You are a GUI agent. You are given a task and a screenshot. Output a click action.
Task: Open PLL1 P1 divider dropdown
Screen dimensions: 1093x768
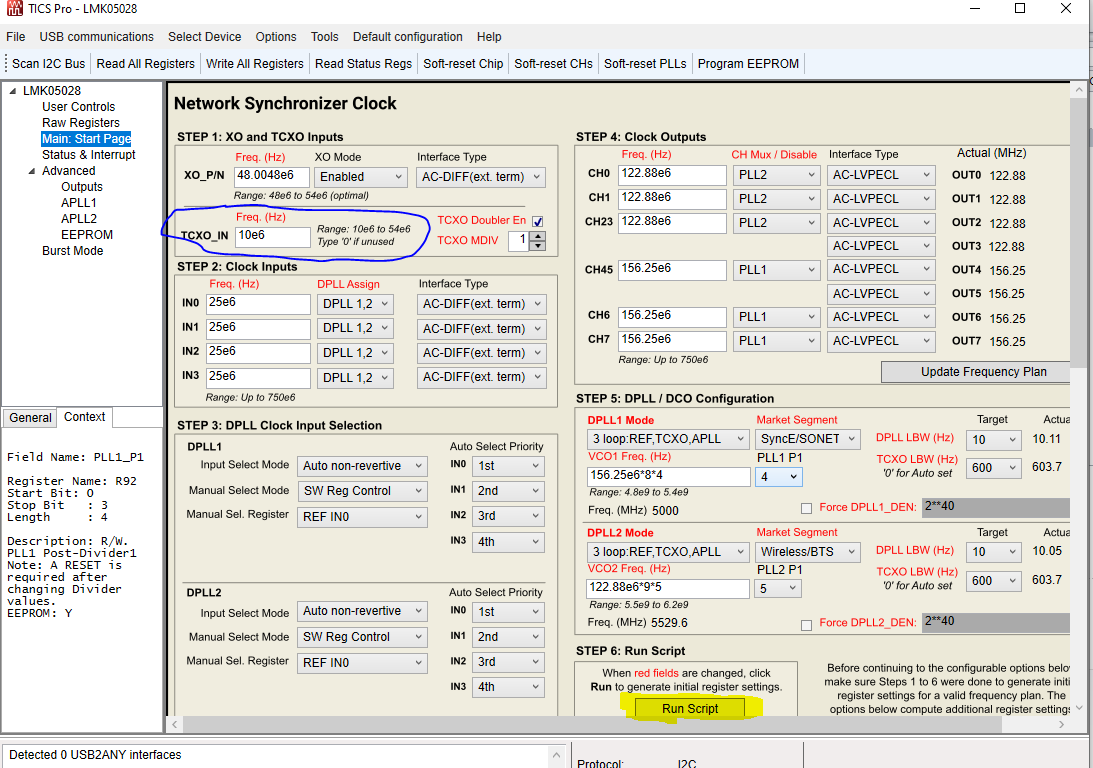click(779, 477)
